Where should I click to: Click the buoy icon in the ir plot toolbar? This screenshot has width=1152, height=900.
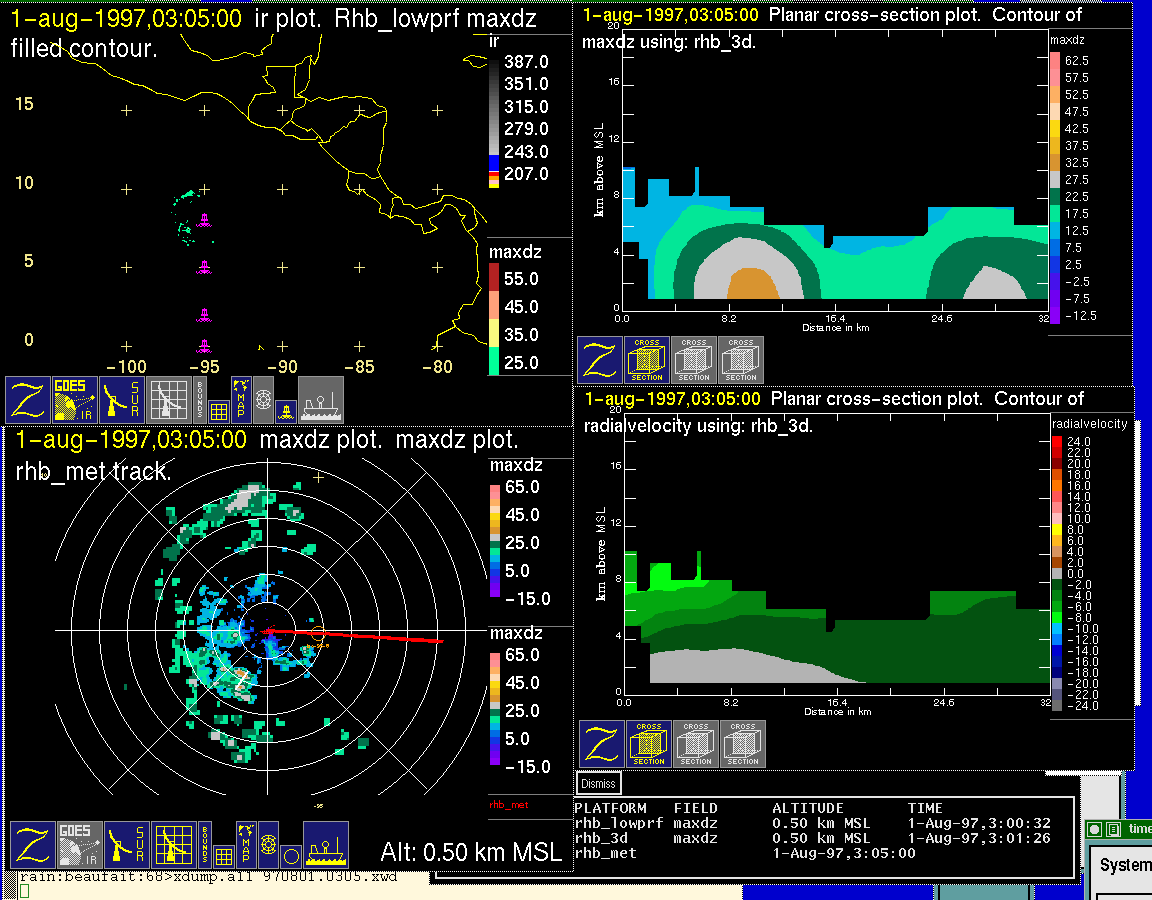click(x=286, y=410)
